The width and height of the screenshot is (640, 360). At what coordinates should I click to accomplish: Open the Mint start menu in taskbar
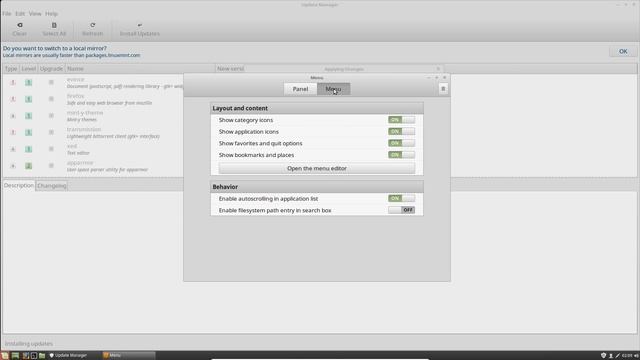4,356
